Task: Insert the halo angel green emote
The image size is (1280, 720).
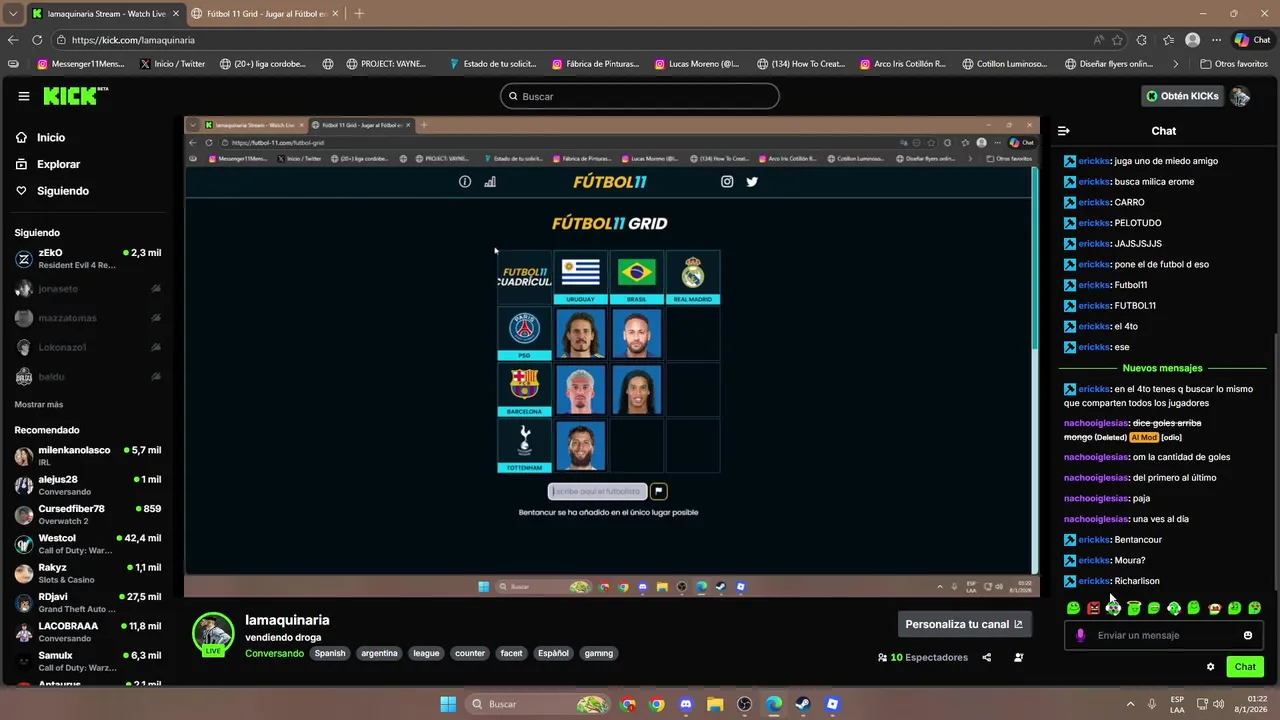Action: [1134, 608]
